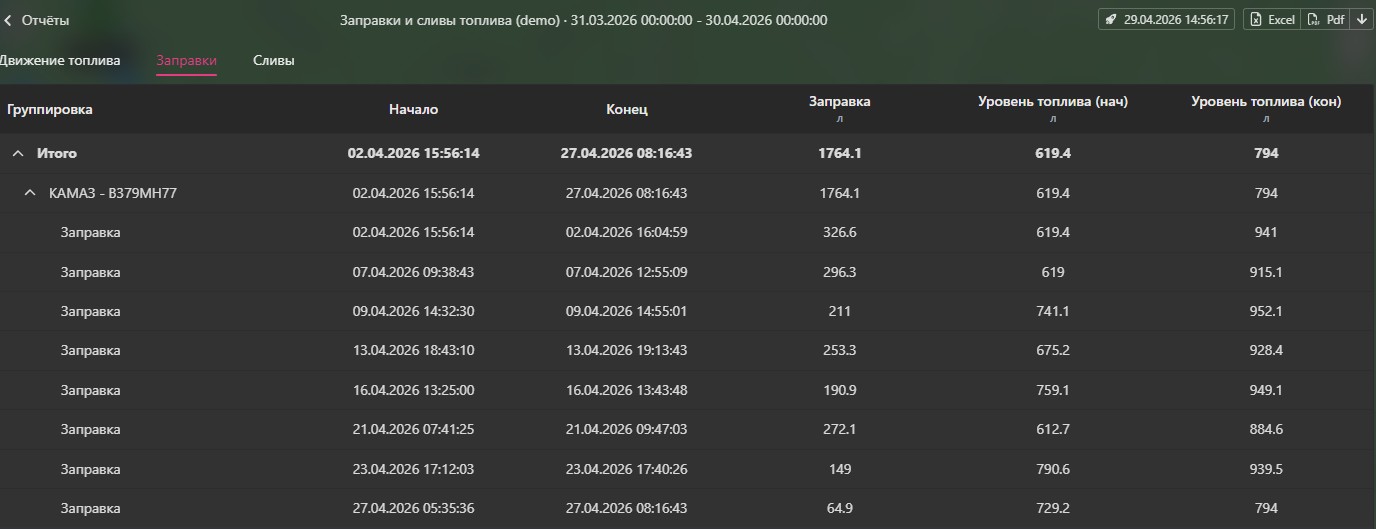Image resolution: width=1376 pixels, height=529 pixels.
Task: Select the refueling row starting 02.04.2026 15:56:14
Action: [x=411, y=232]
